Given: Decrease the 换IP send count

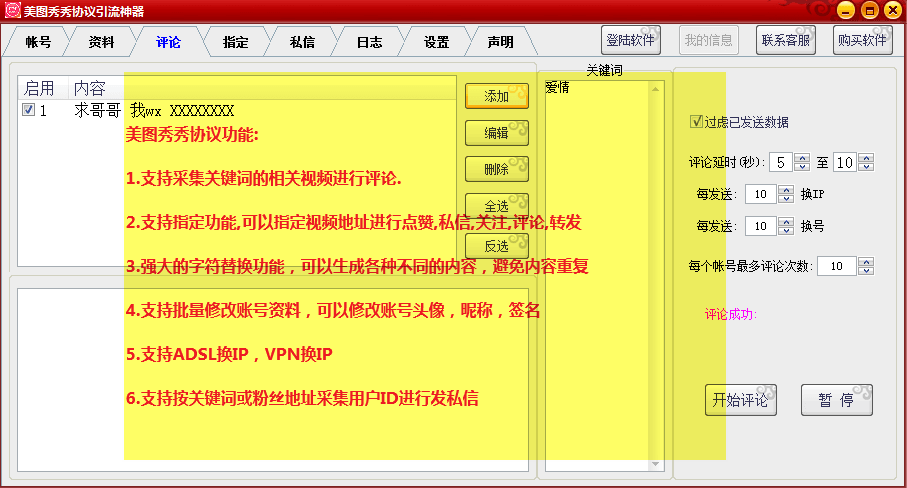Looking at the screenshot, I should tap(786, 198).
